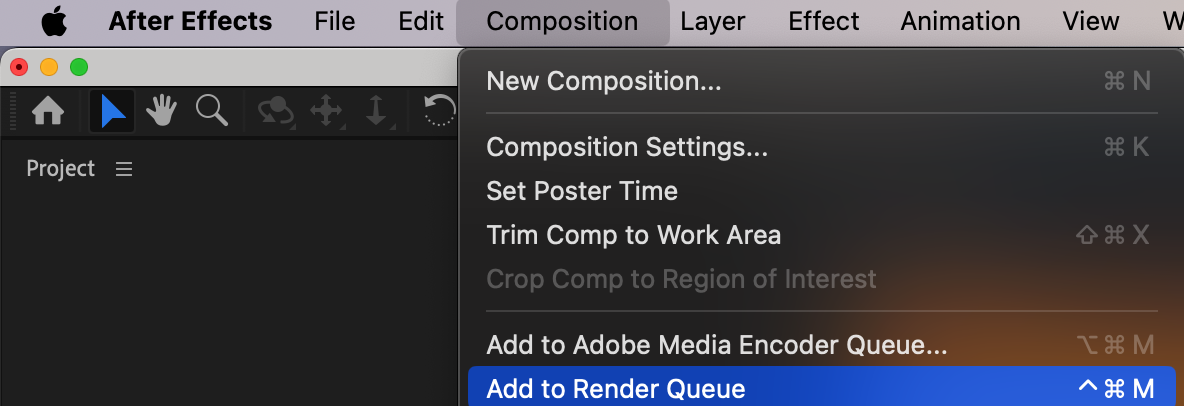Click the Home icon in the toolbar
This screenshot has height=406, width=1184.
tap(48, 111)
